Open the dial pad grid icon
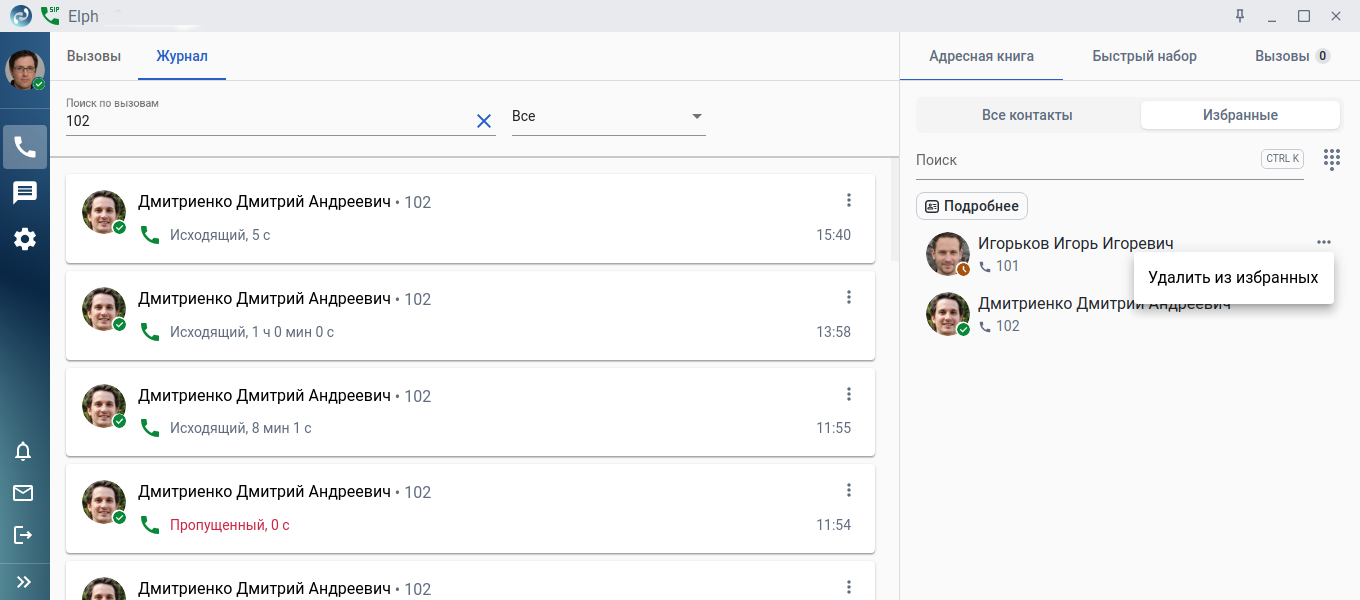The height and width of the screenshot is (600, 1360). point(1331,159)
